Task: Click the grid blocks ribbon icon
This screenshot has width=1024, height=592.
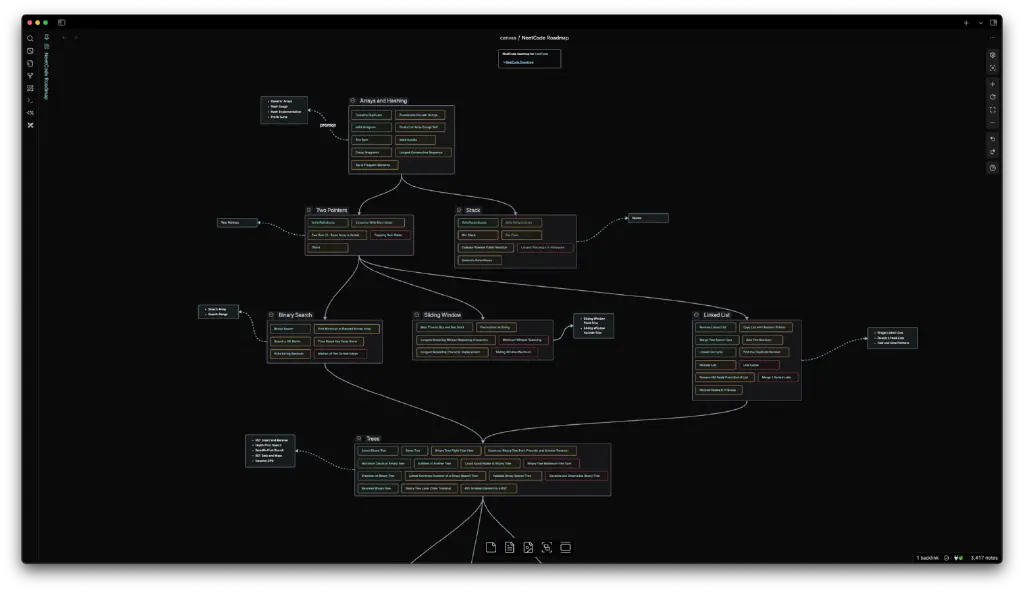Action: [x=30, y=88]
